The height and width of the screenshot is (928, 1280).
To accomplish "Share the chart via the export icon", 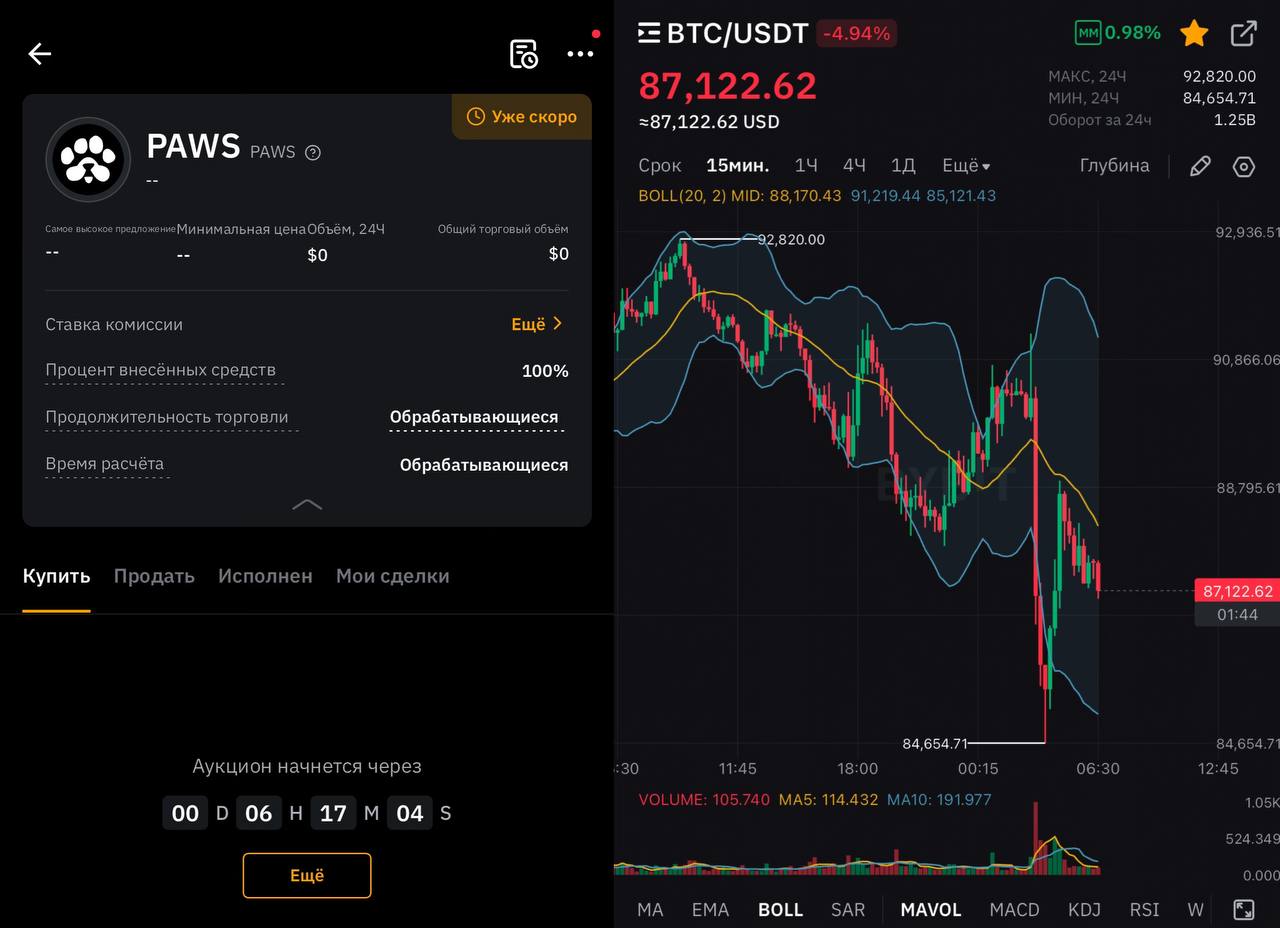I will pos(1243,33).
